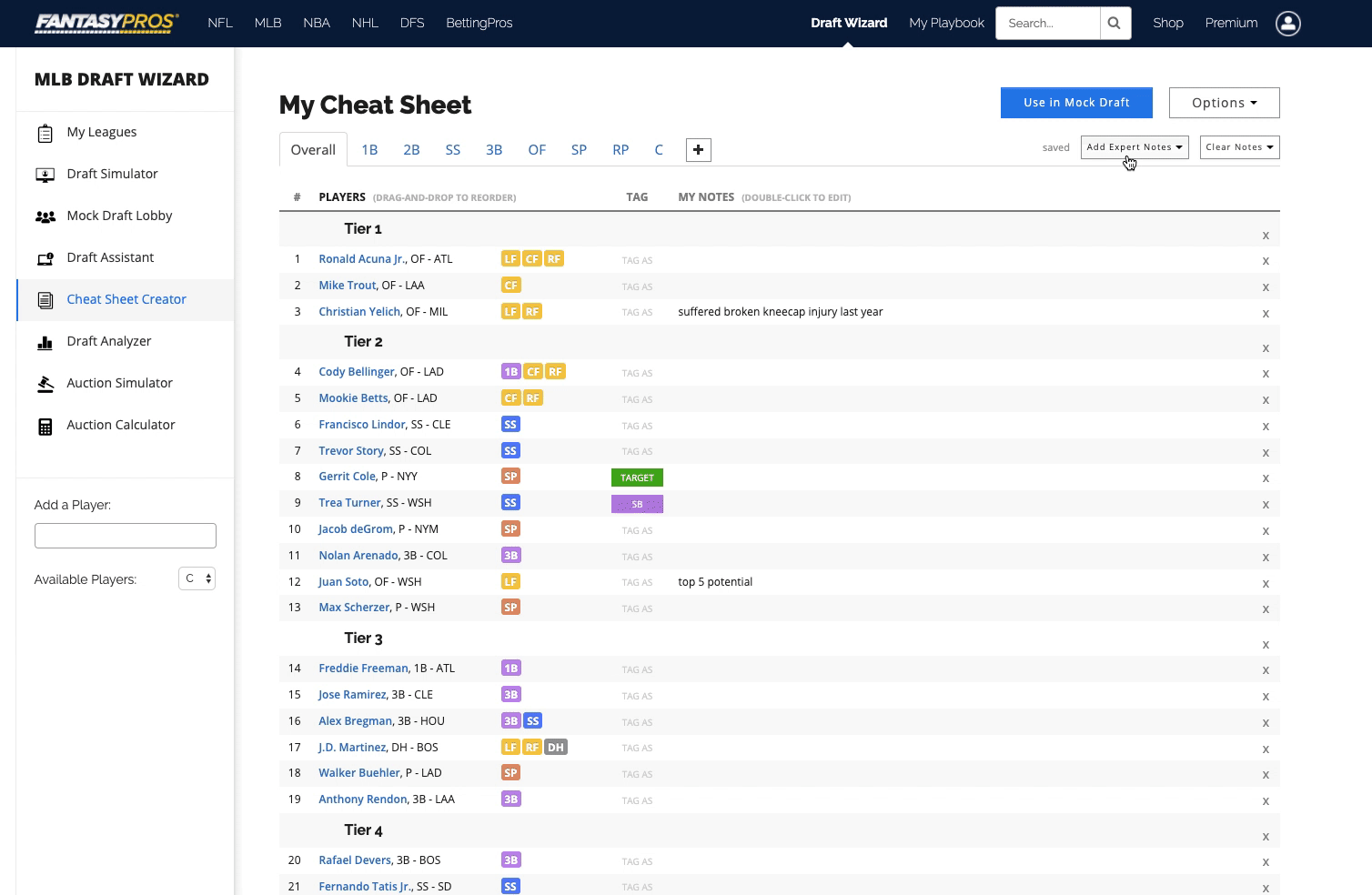Click the Draft Simulator monitor icon
Screen dimensions: 1372x895
pos(45,175)
